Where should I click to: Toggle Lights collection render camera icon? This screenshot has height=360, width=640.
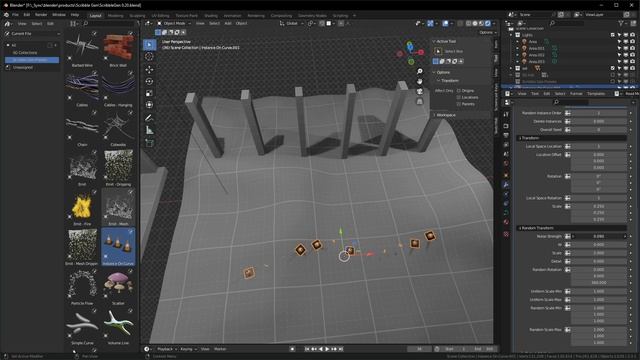632,35
